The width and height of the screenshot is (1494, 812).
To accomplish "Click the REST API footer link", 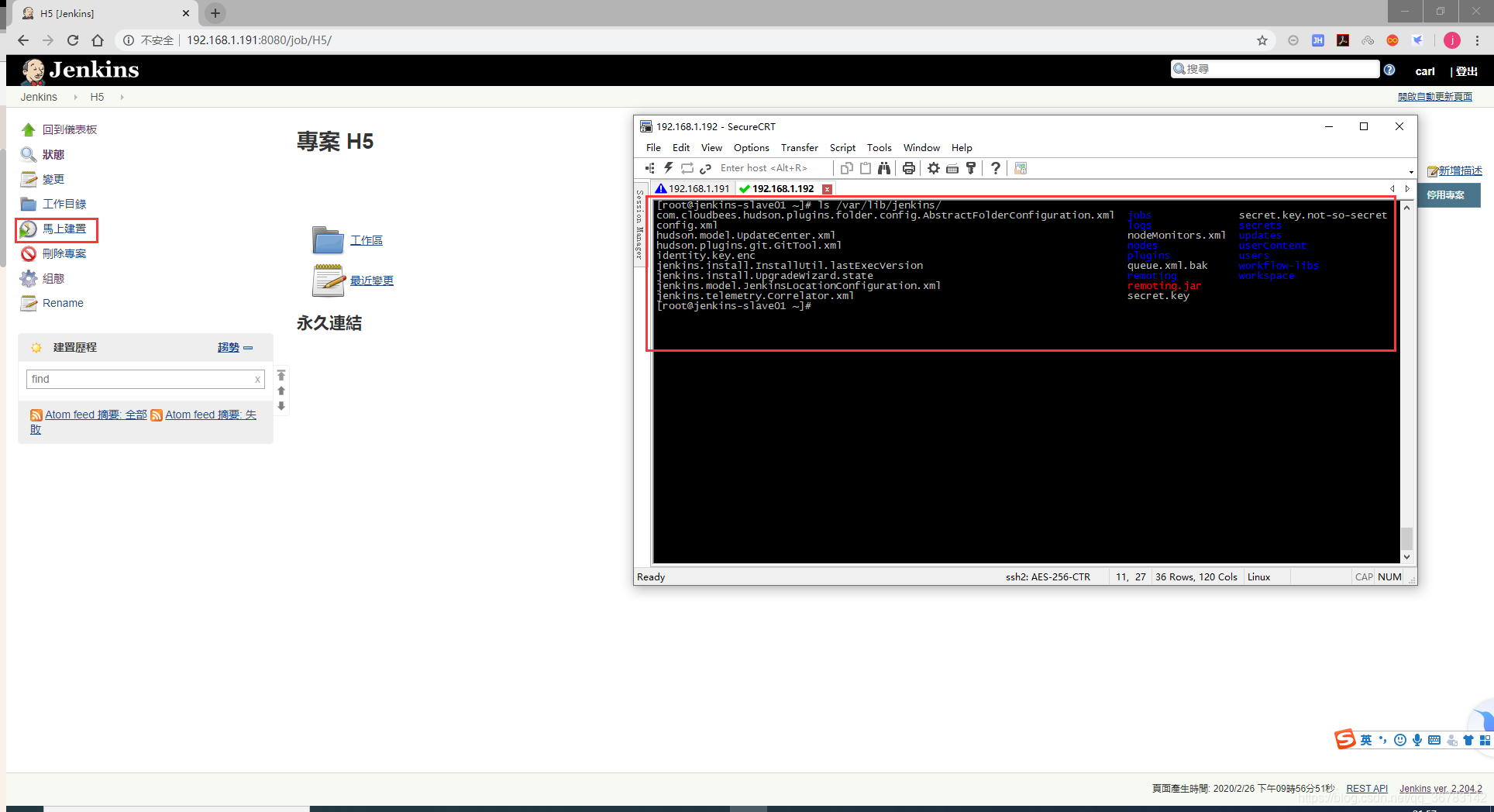I will [1367, 789].
